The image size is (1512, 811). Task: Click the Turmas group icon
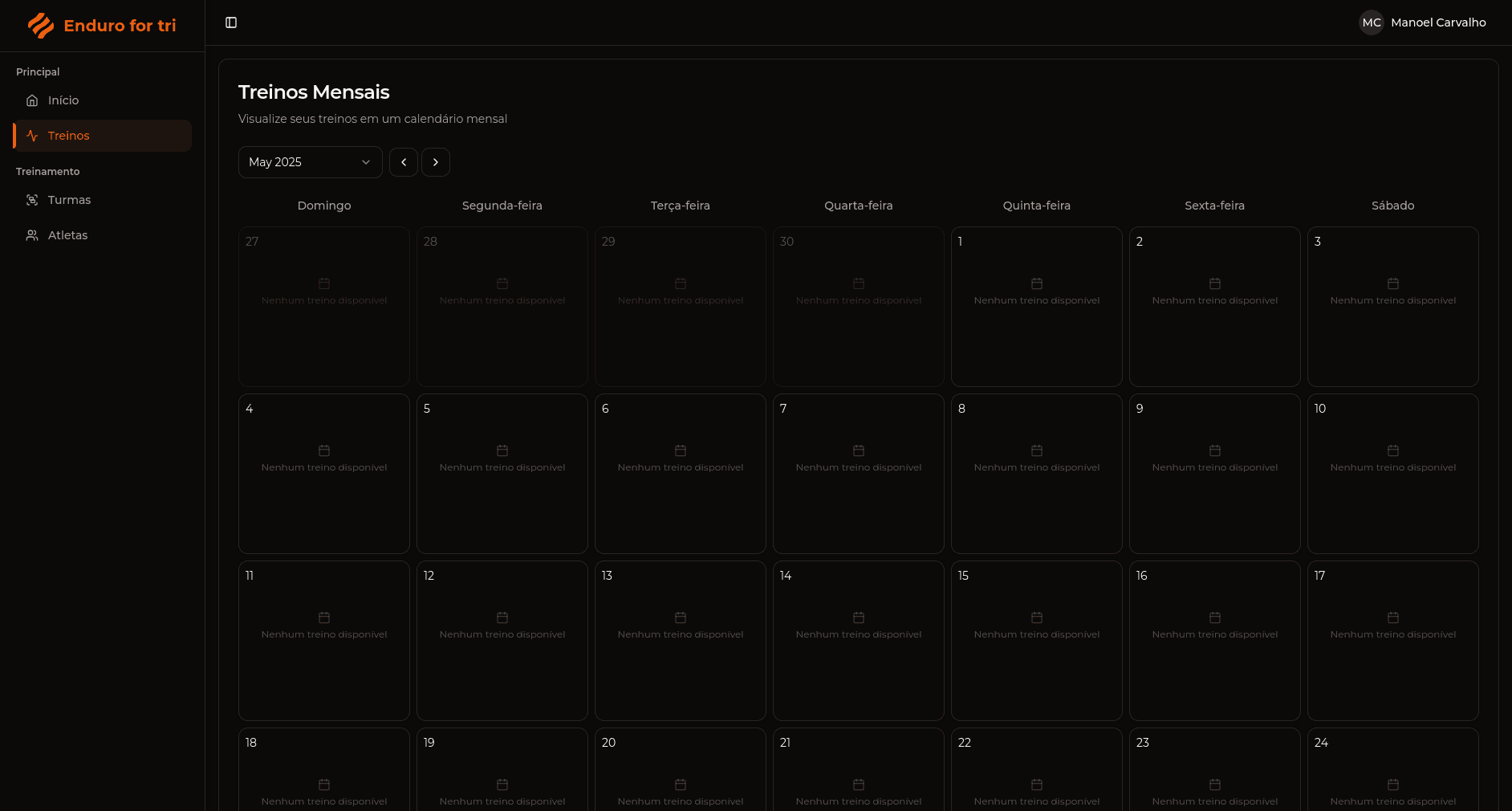pos(32,200)
